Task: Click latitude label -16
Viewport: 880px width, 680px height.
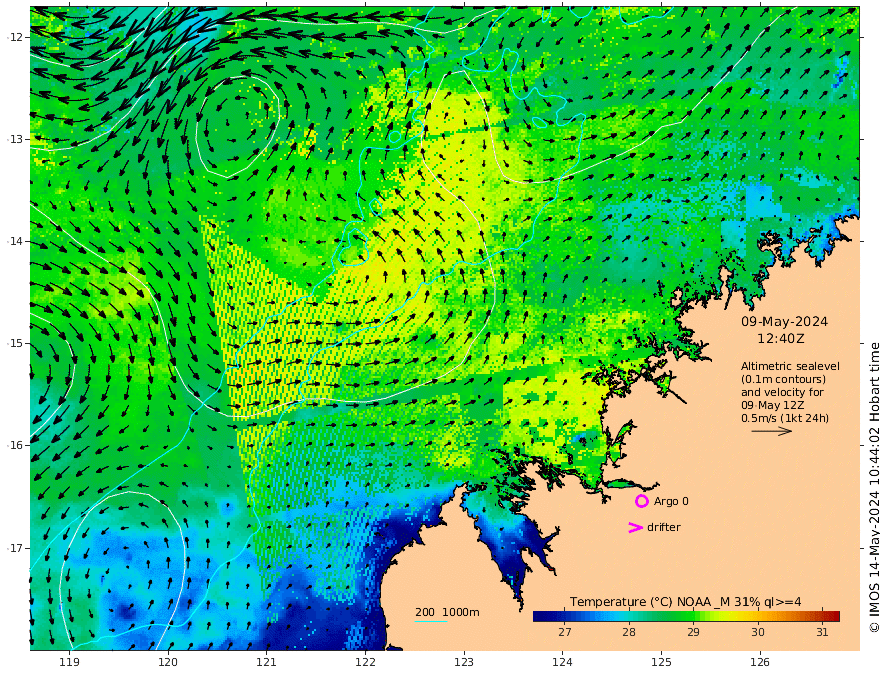Action: point(15,445)
